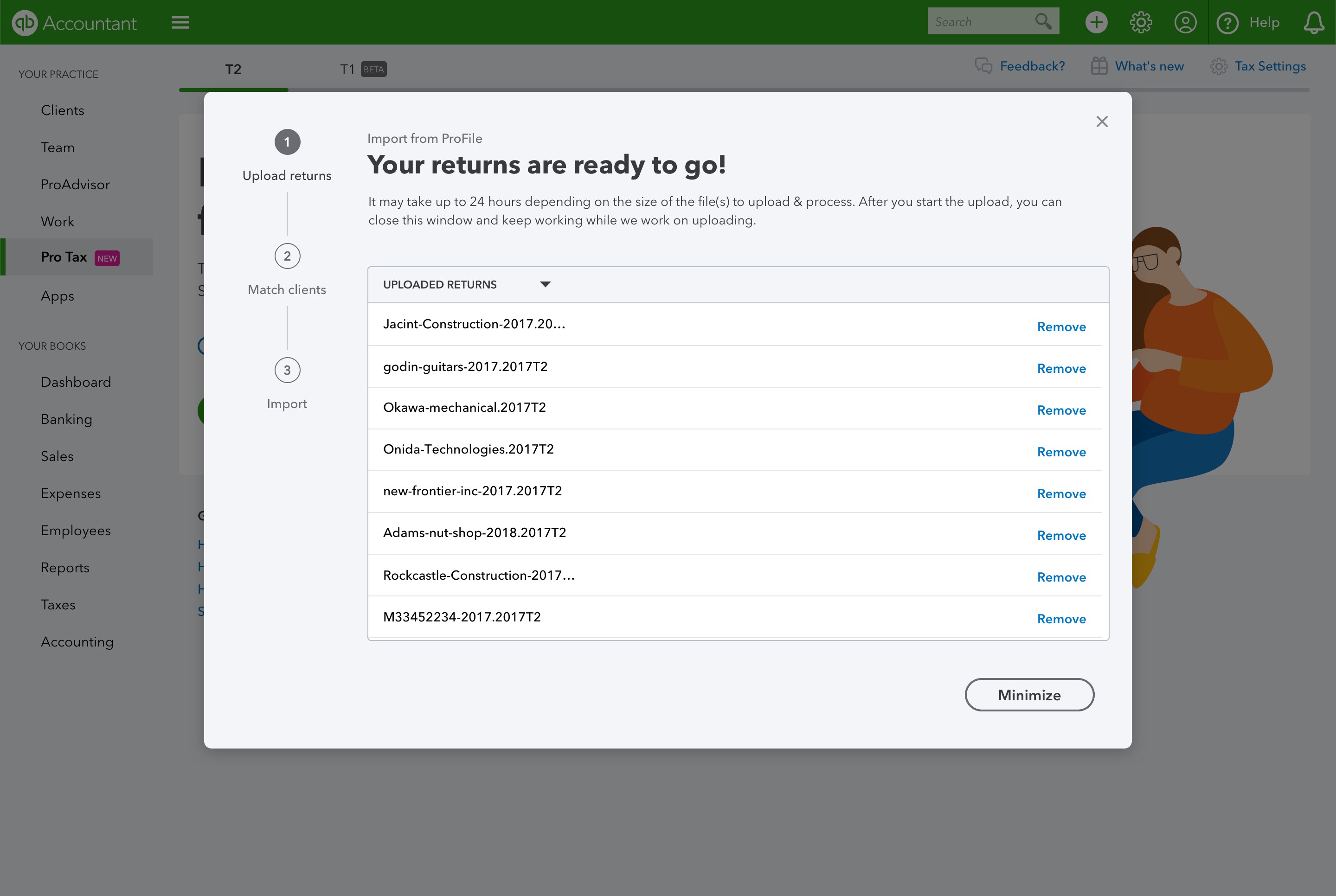
Task: Click the M33452234-2017.2017T2 file name
Action: coord(462,617)
